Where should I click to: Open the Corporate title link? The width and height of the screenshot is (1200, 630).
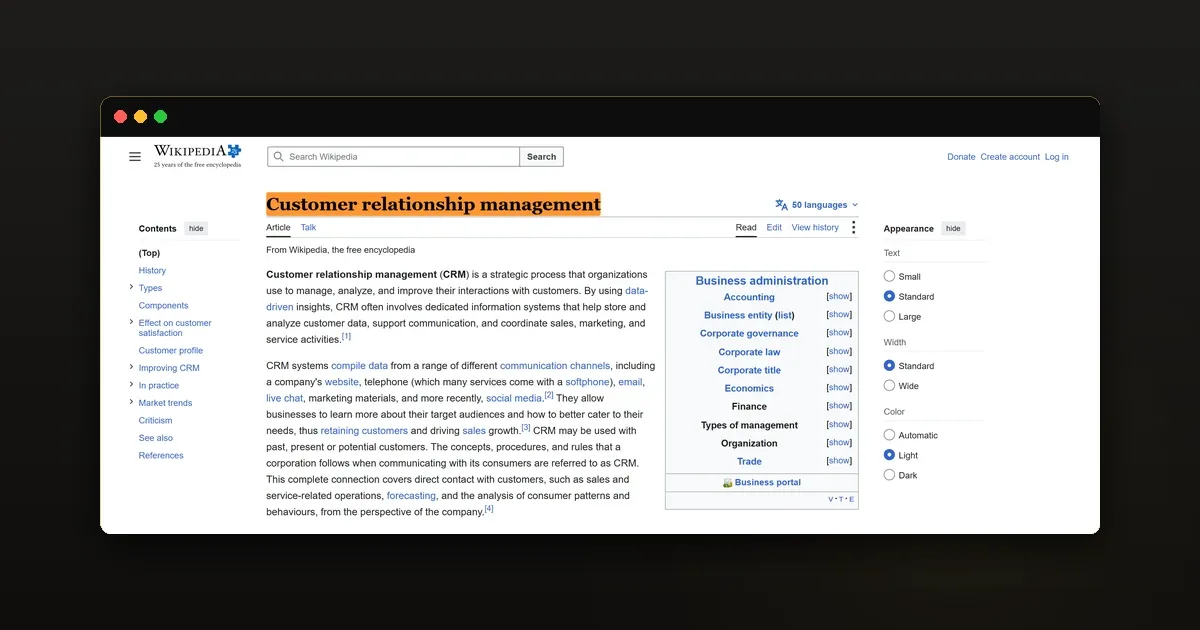click(x=749, y=370)
